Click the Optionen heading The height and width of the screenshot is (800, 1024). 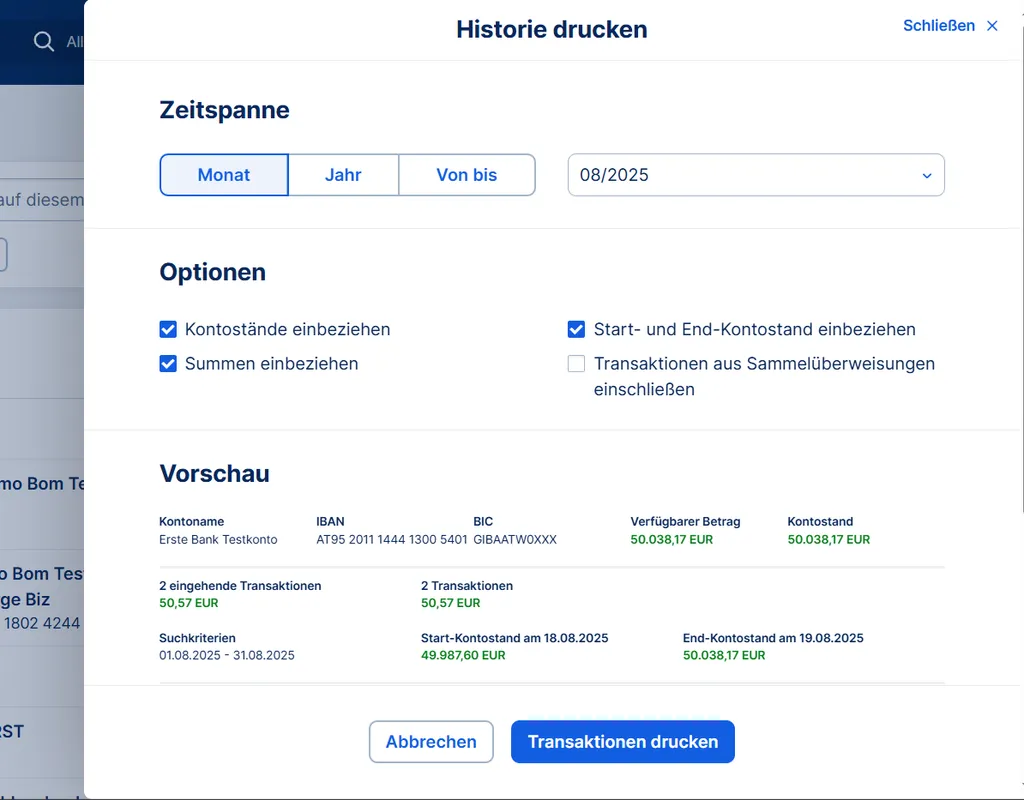[212, 272]
